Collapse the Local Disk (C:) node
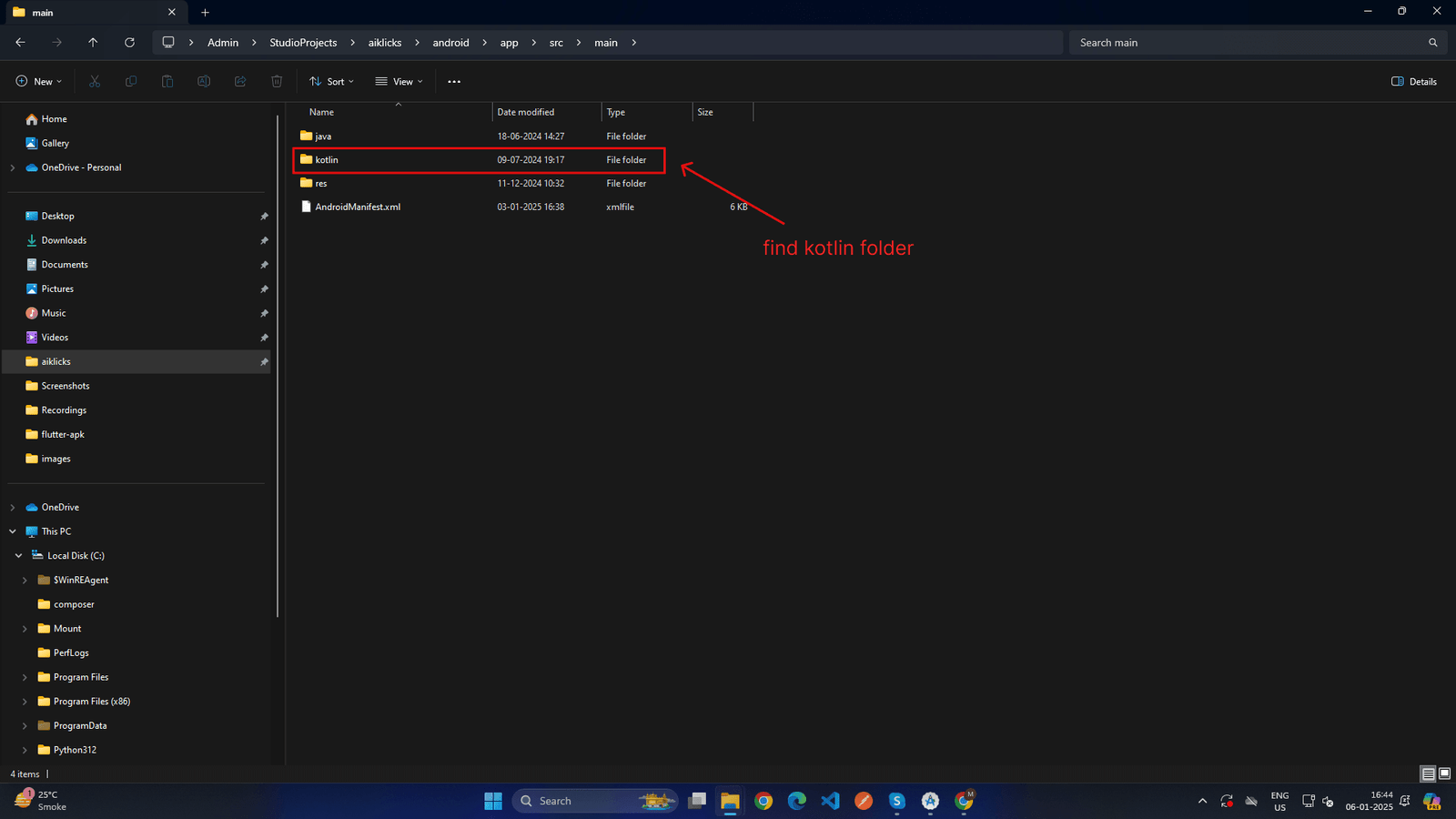 (18, 556)
